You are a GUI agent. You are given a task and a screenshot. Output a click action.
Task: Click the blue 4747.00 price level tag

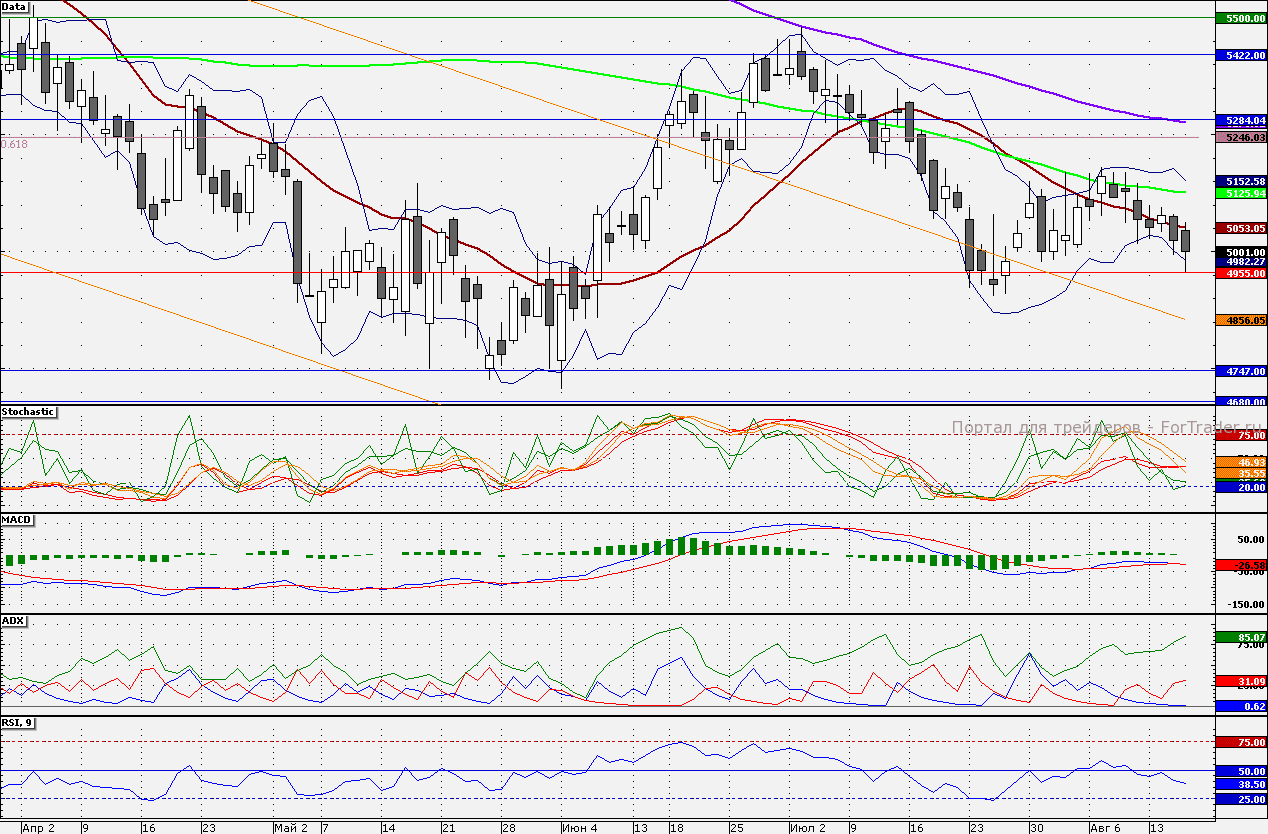tap(1240, 371)
